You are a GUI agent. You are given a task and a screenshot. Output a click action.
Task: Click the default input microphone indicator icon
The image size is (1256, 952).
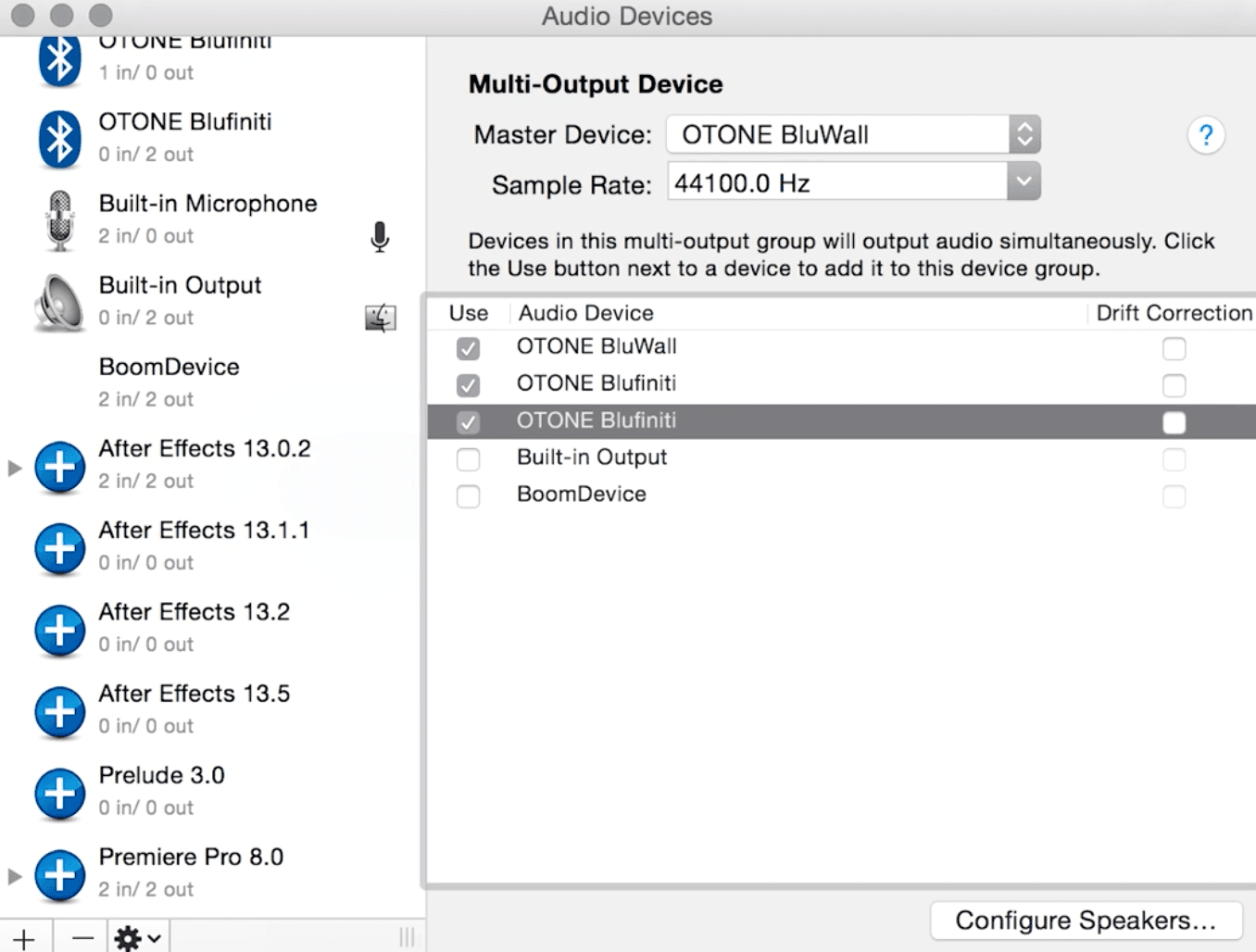point(380,237)
